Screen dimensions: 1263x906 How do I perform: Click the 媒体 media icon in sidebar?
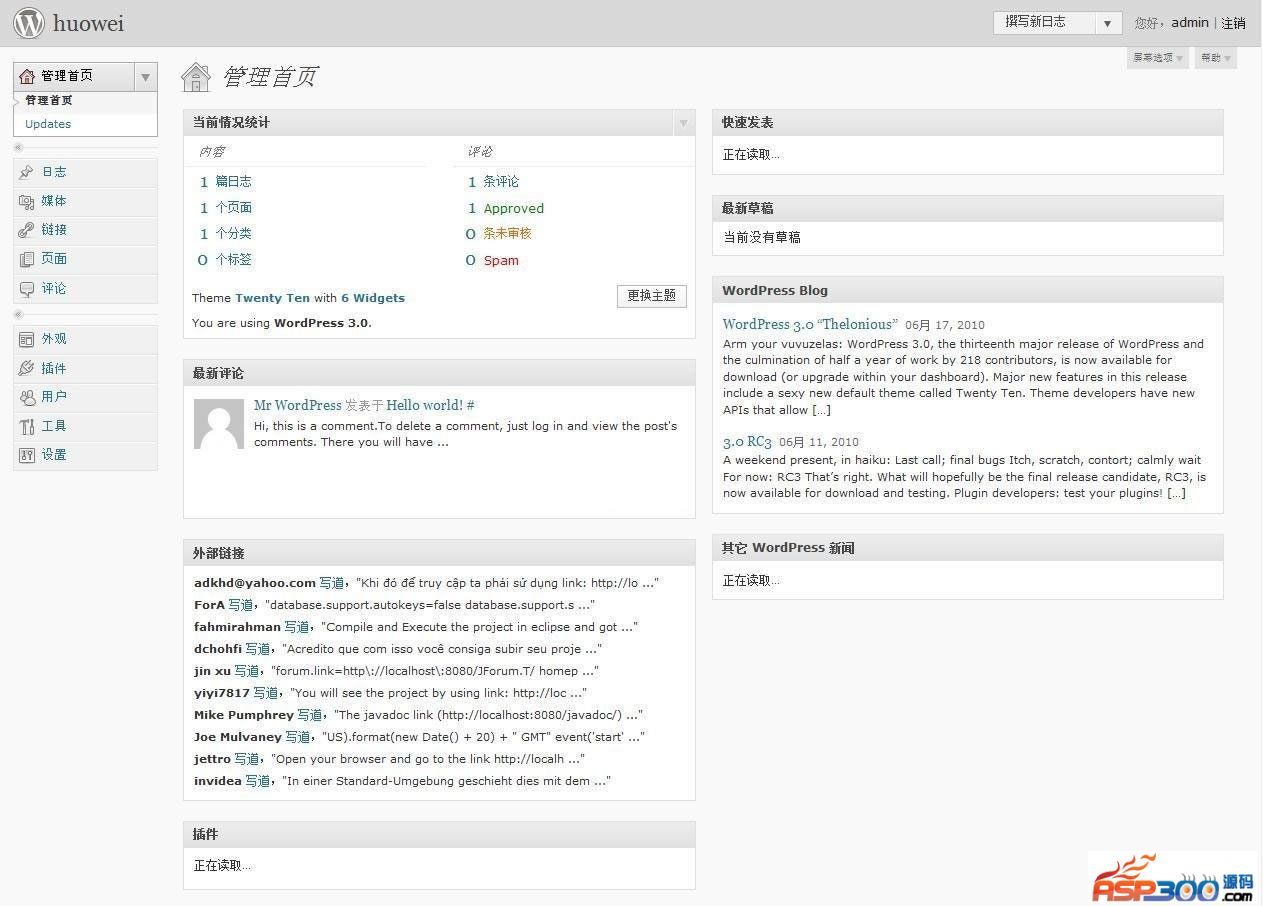pyautogui.click(x=27, y=201)
